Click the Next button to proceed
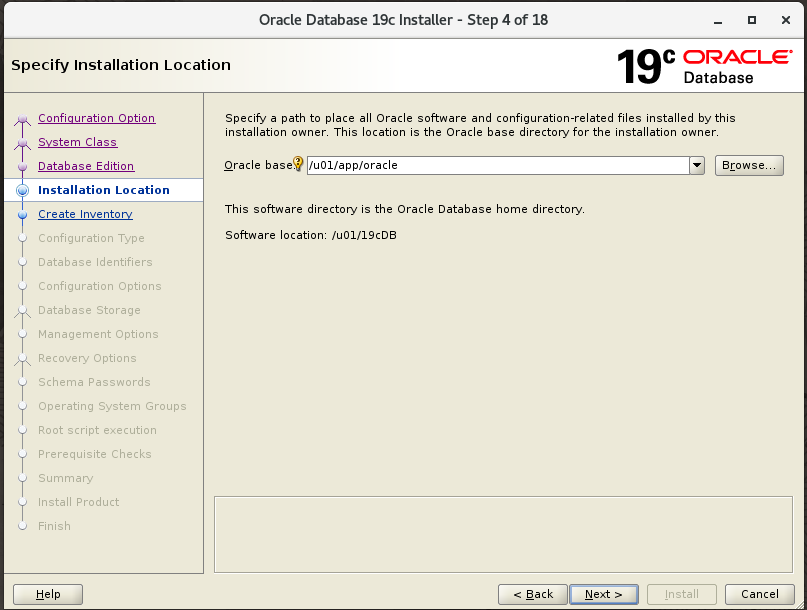Viewport: 807px width, 610px height. coord(603,593)
